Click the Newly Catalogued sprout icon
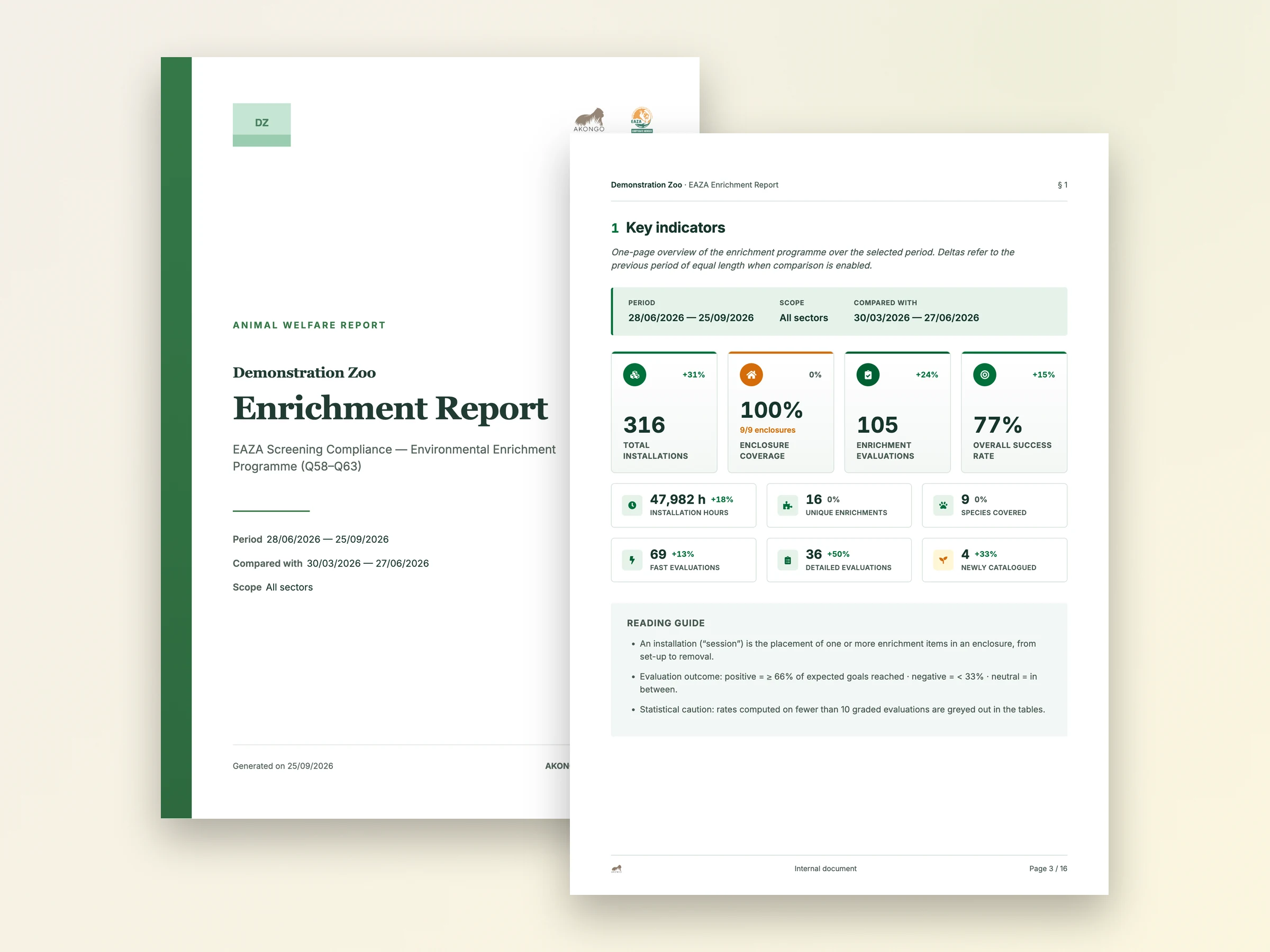This screenshot has height=952, width=1270. point(944,560)
